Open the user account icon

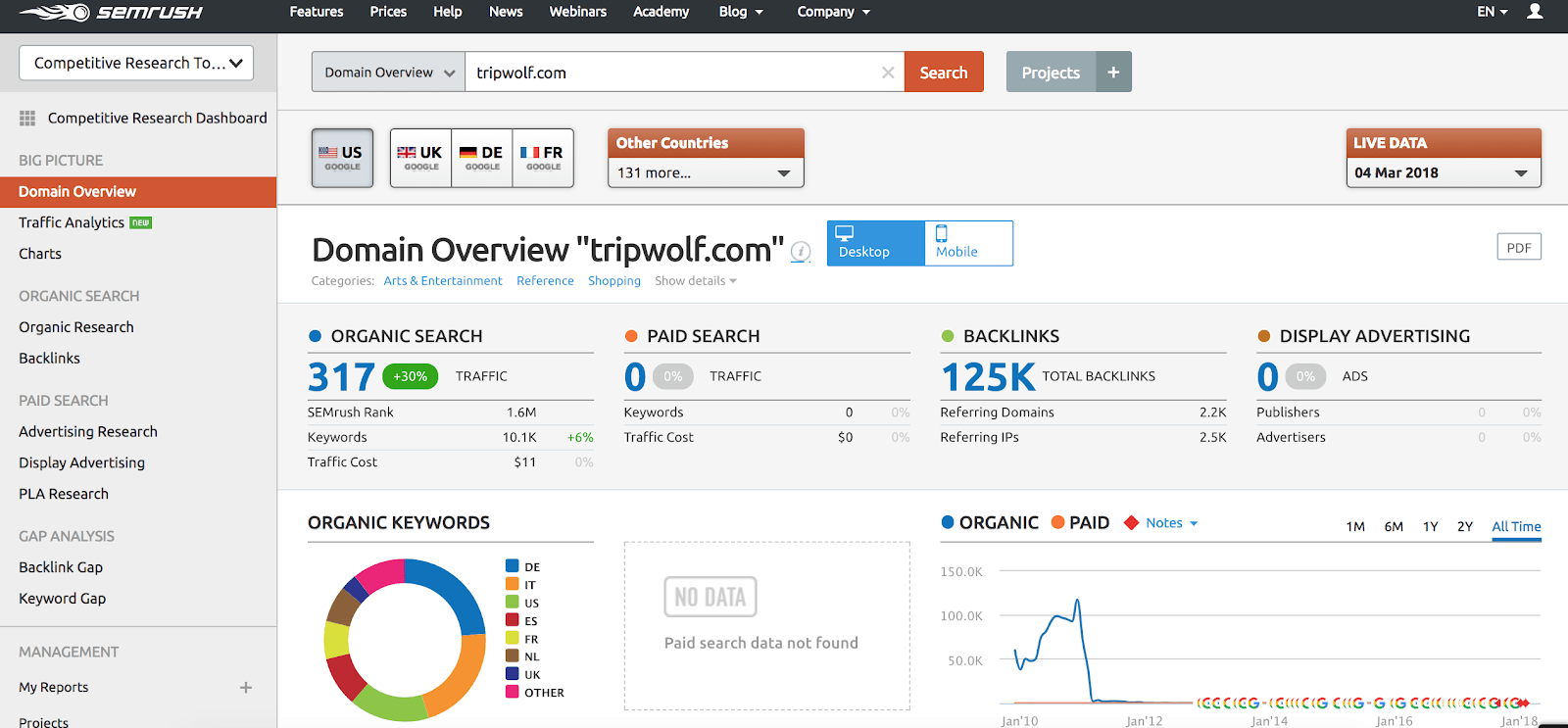click(1535, 12)
